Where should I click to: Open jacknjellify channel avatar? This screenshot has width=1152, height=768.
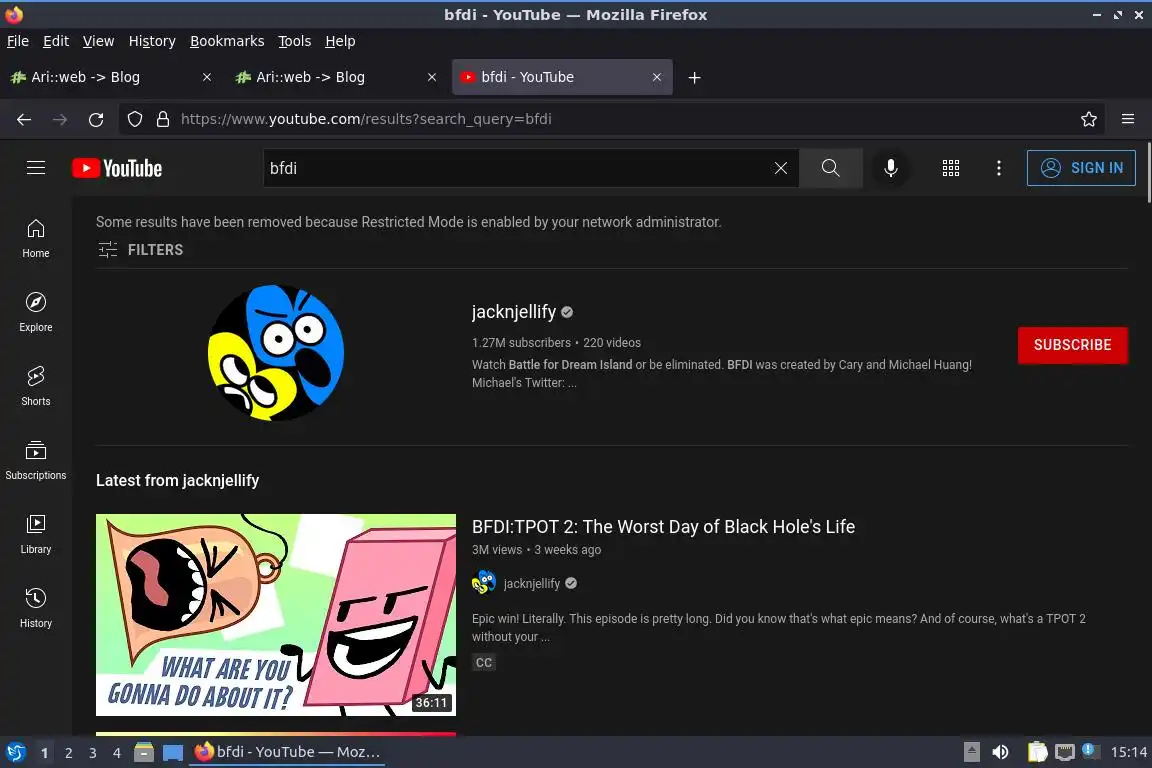click(276, 353)
